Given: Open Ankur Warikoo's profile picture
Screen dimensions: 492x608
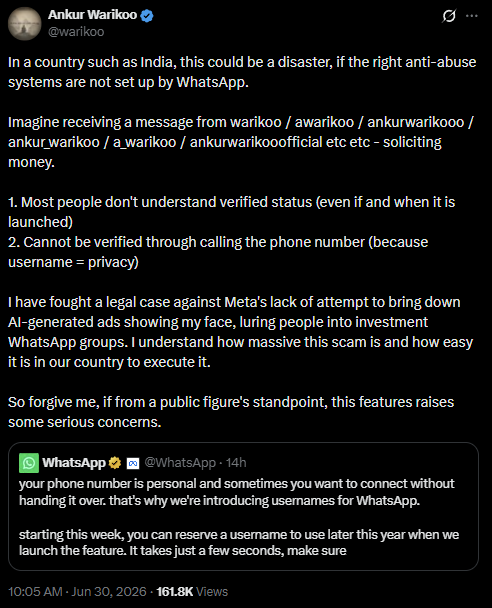Looking at the screenshot, I should (24, 24).
